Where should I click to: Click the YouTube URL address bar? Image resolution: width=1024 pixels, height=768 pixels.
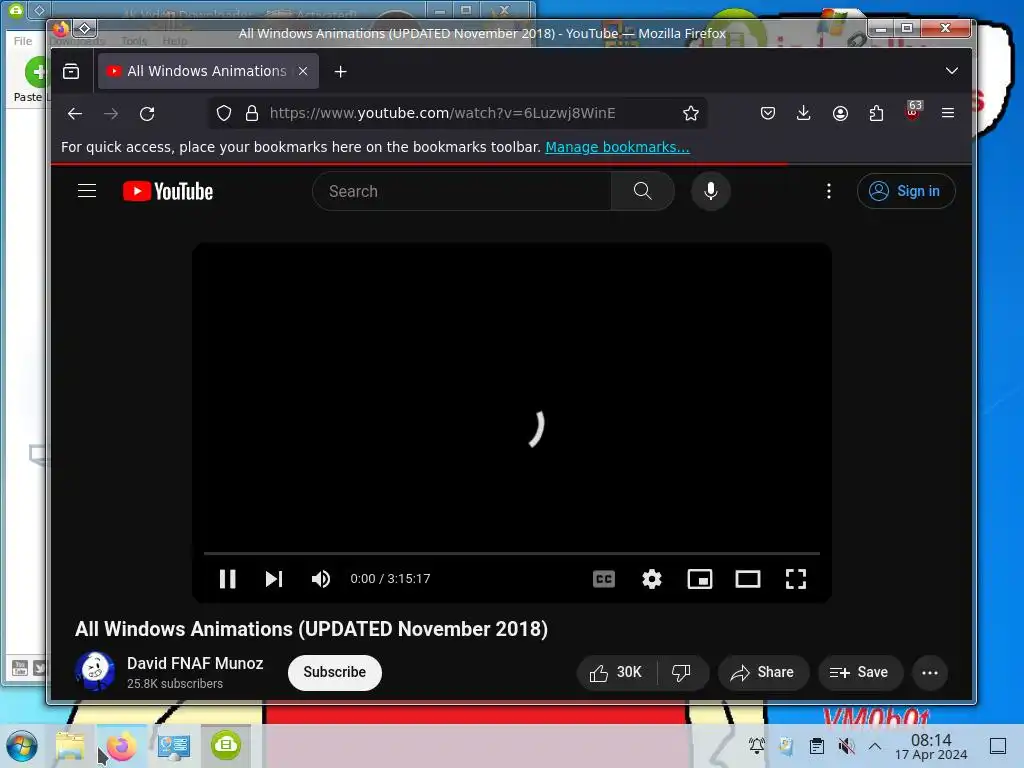tap(443, 114)
